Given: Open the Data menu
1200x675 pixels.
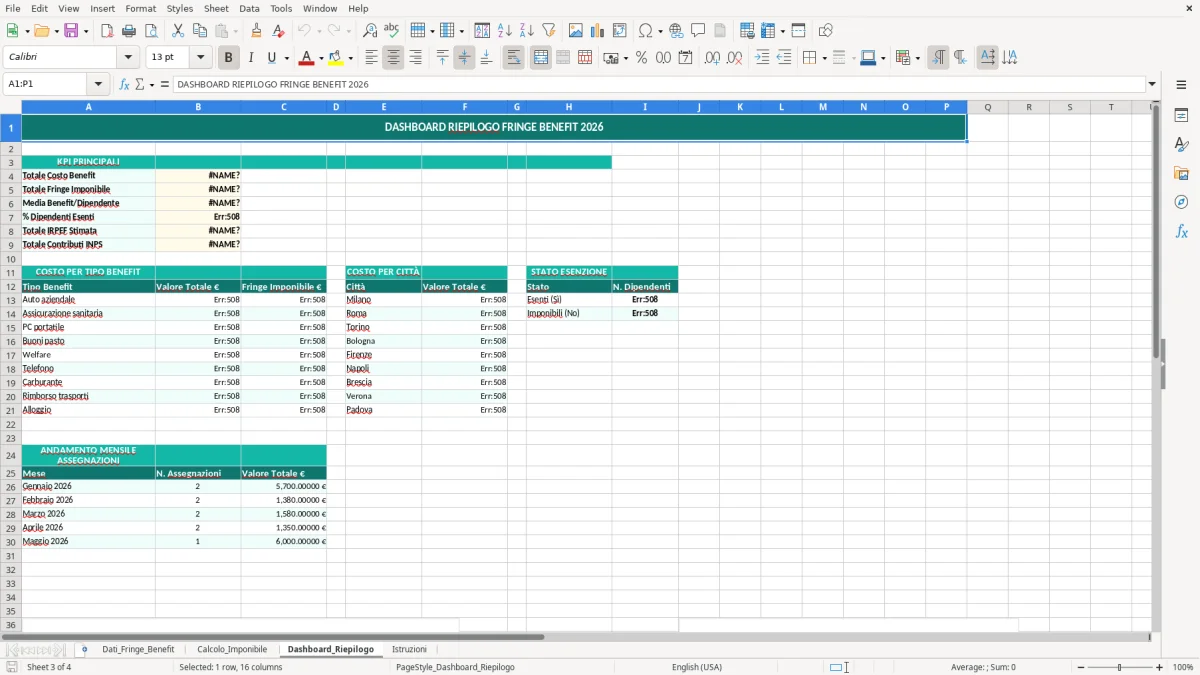Looking at the screenshot, I should point(249,8).
